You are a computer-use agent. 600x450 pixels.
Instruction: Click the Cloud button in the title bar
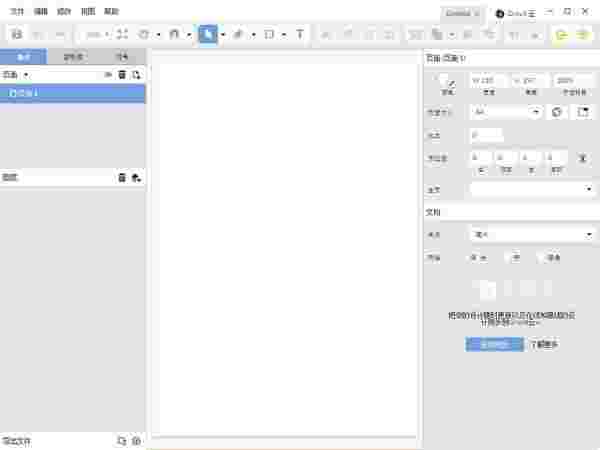pos(462,13)
